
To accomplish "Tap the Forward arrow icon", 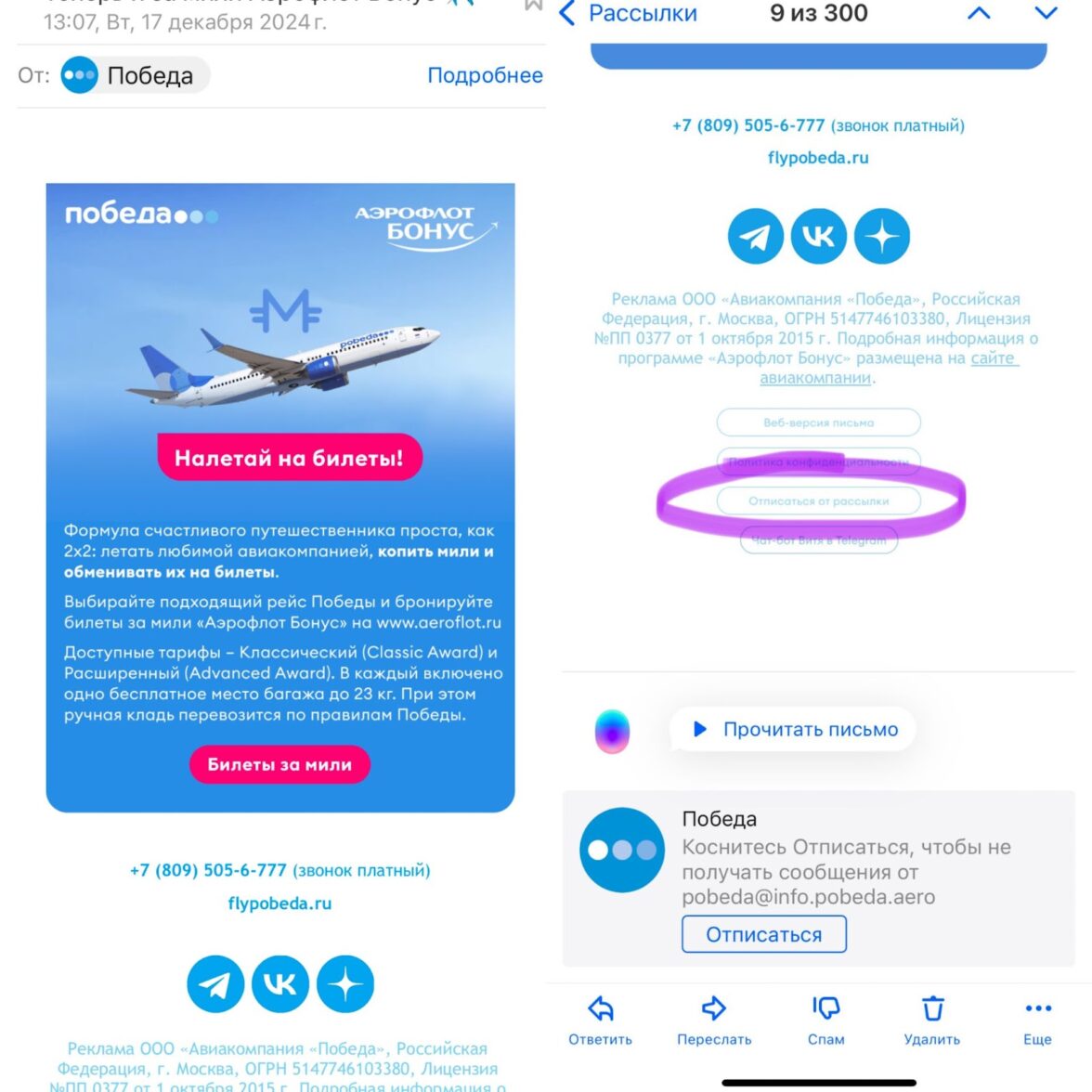I will pyautogui.click(x=714, y=1007).
